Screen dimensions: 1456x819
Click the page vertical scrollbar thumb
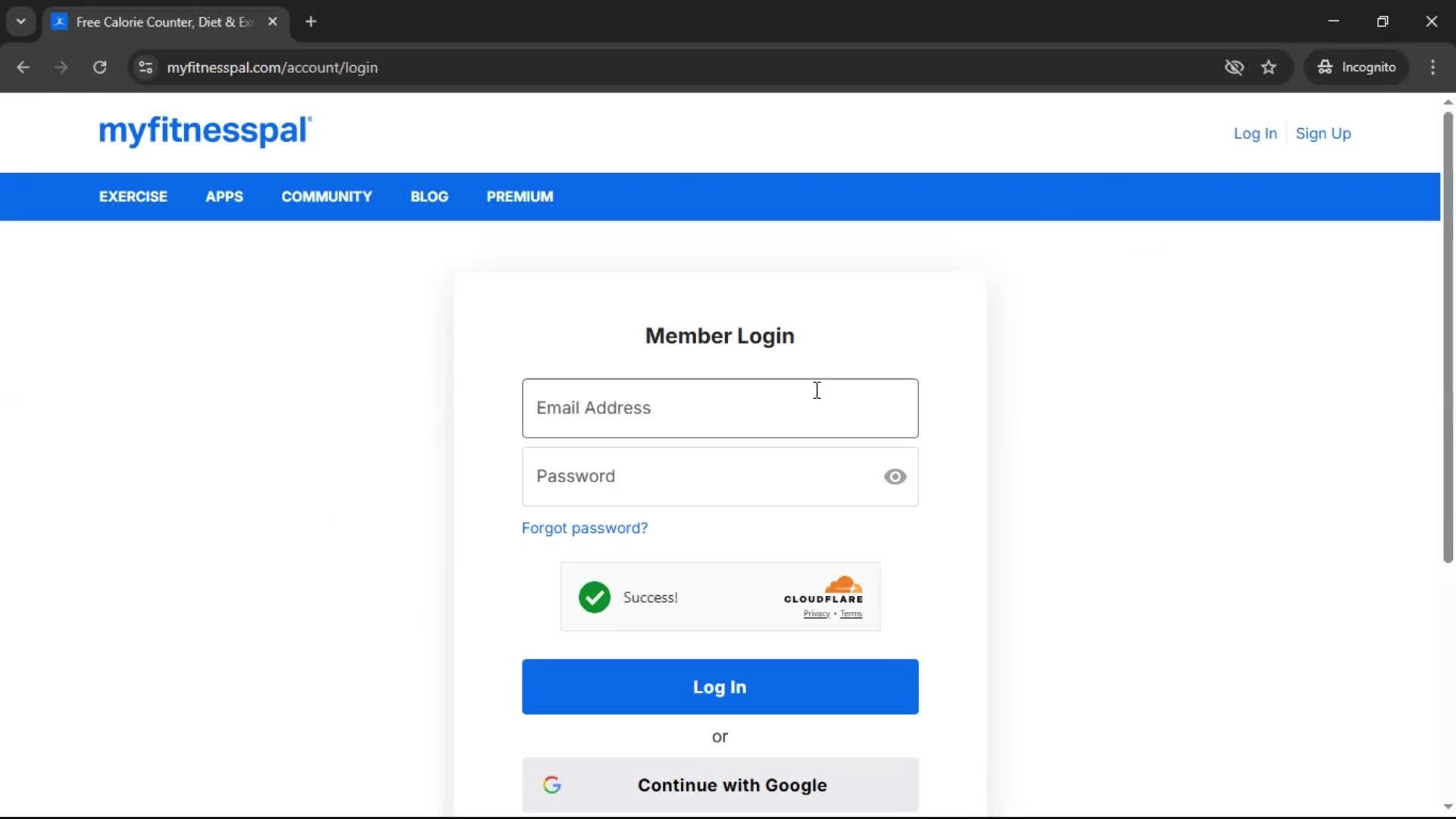pyautogui.click(x=1448, y=337)
